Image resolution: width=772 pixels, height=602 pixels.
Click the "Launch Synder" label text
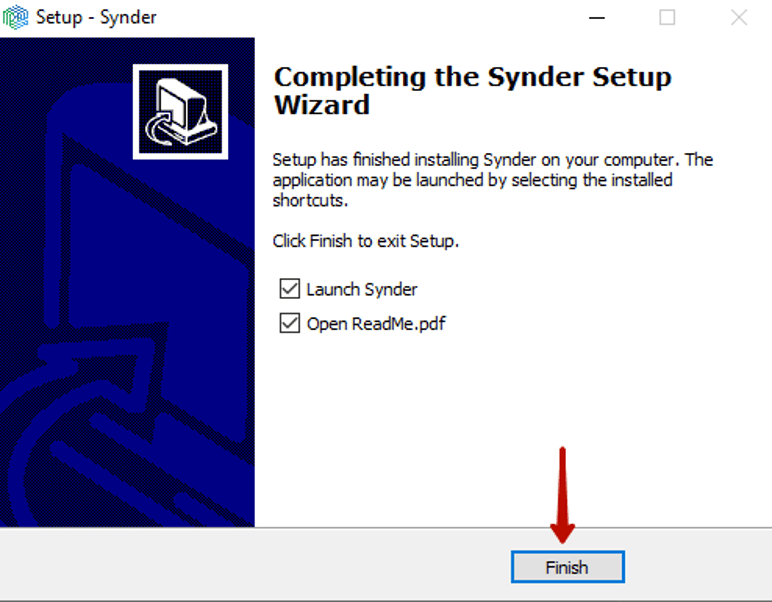362,289
